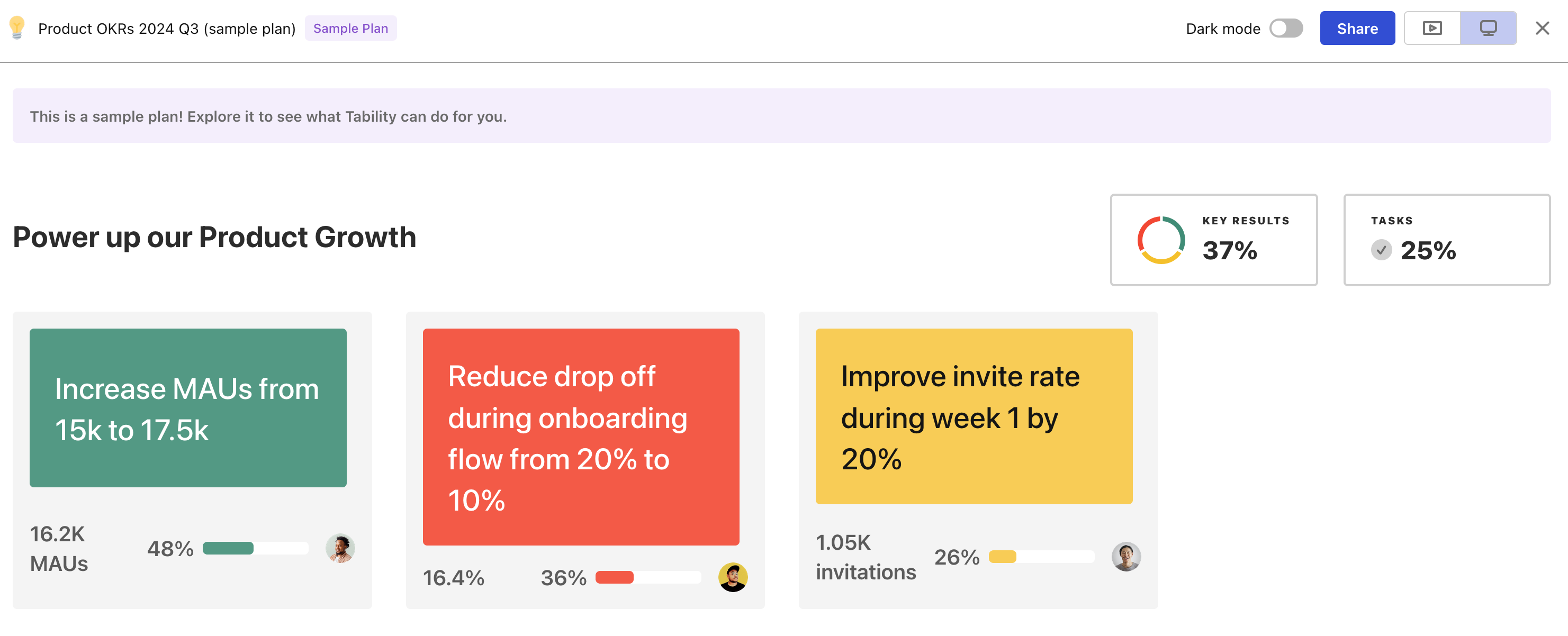The width and height of the screenshot is (1568, 636).
Task: Close the plan view with X
Action: (x=1542, y=28)
